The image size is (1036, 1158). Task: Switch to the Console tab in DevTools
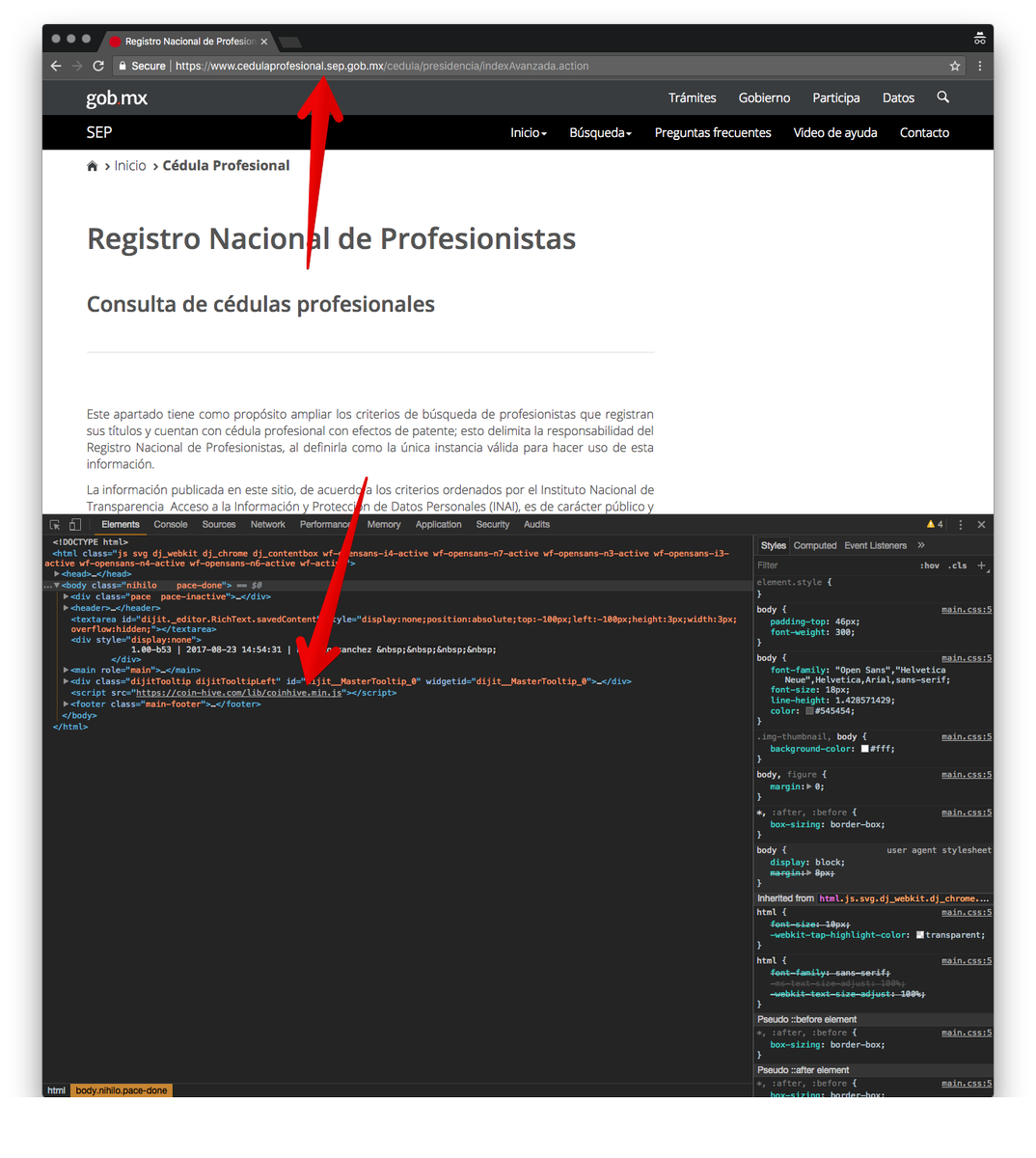tap(171, 525)
